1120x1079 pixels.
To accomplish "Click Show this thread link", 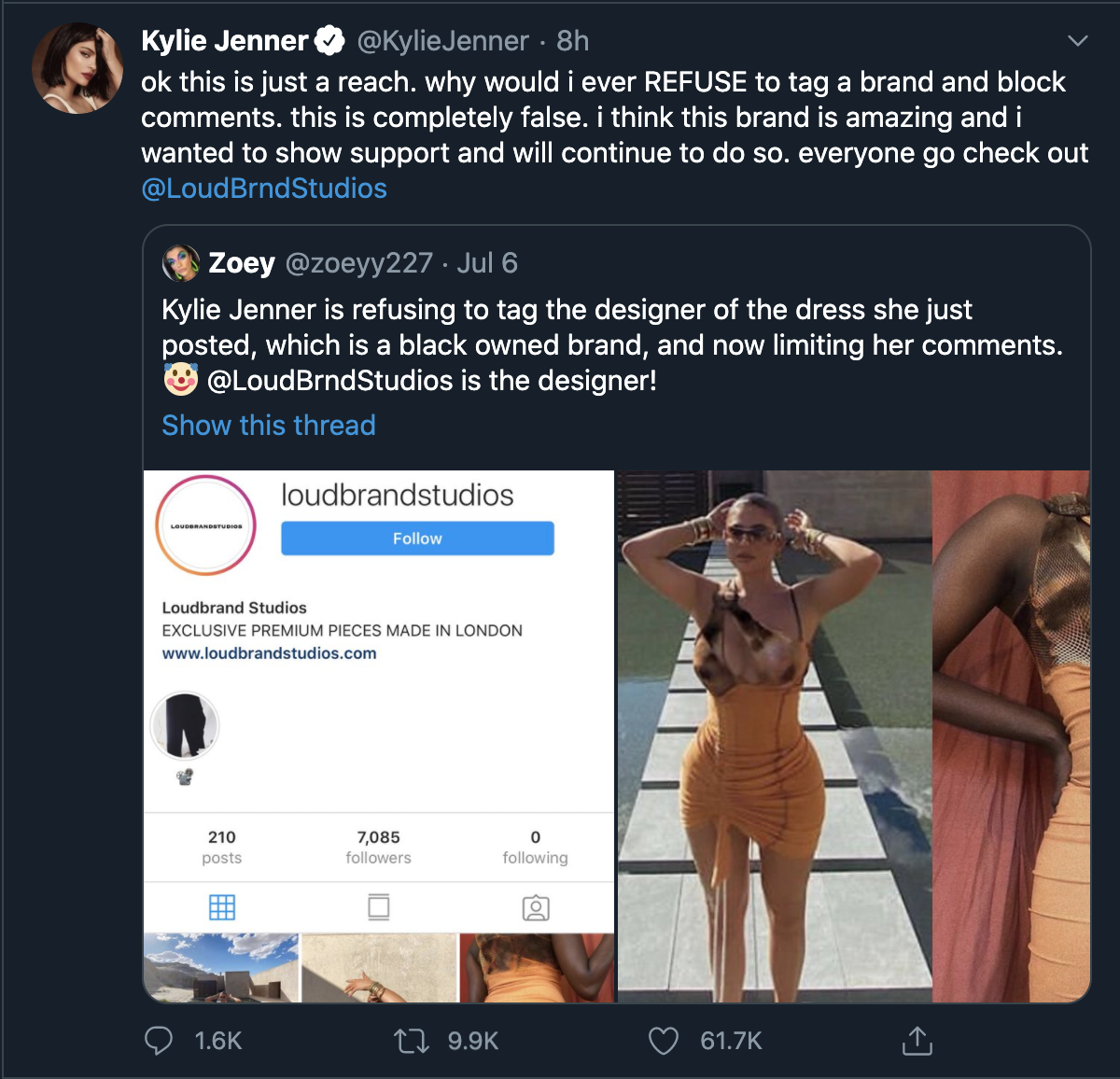I will pyautogui.click(x=269, y=426).
